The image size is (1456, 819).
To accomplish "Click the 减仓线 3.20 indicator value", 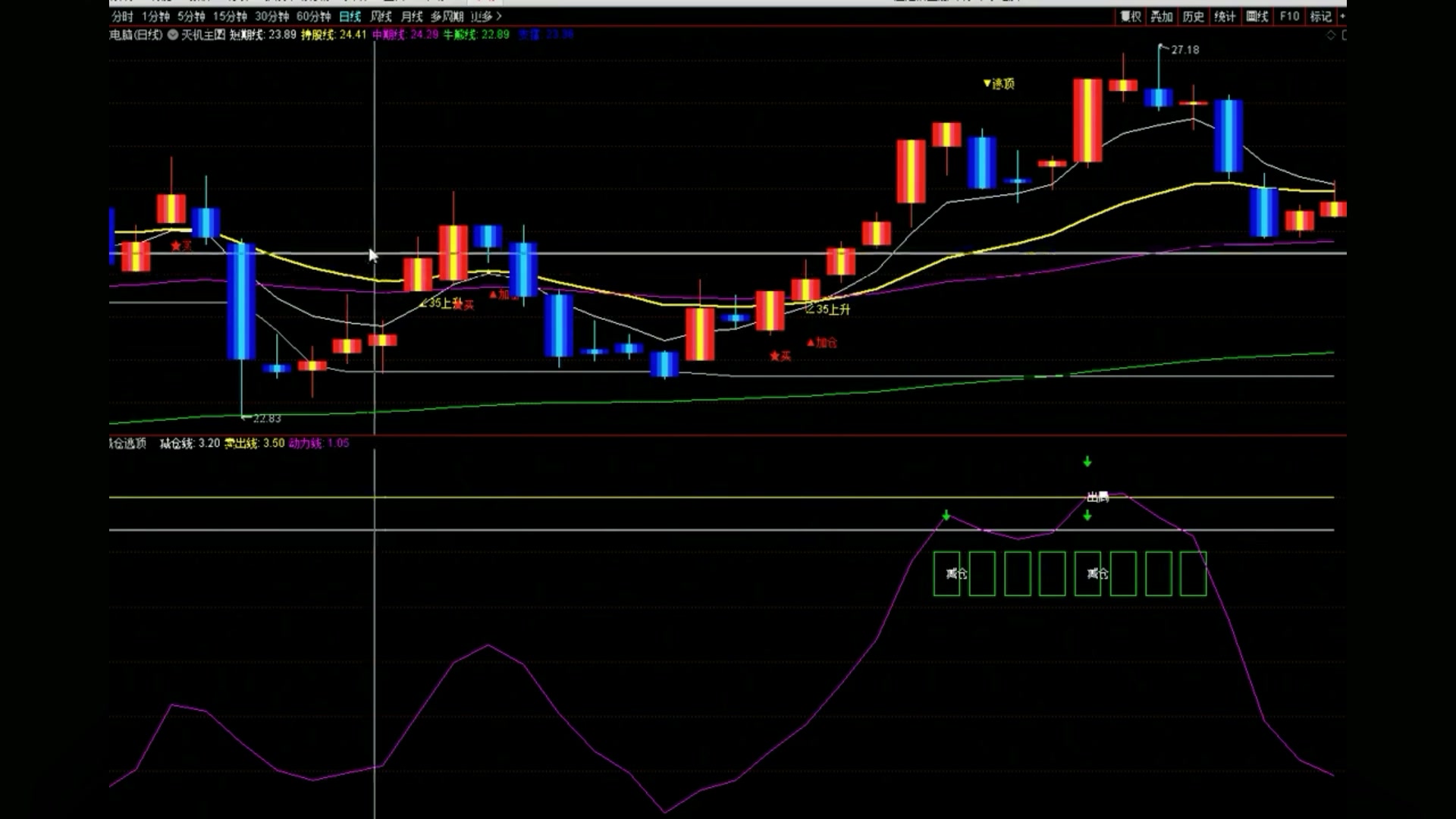I will pos(190,443).
